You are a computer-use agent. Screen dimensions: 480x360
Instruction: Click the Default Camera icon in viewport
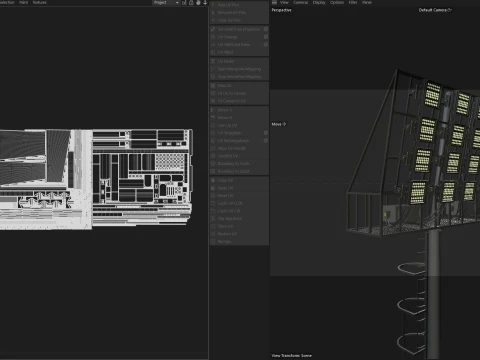tap(449, 10)
